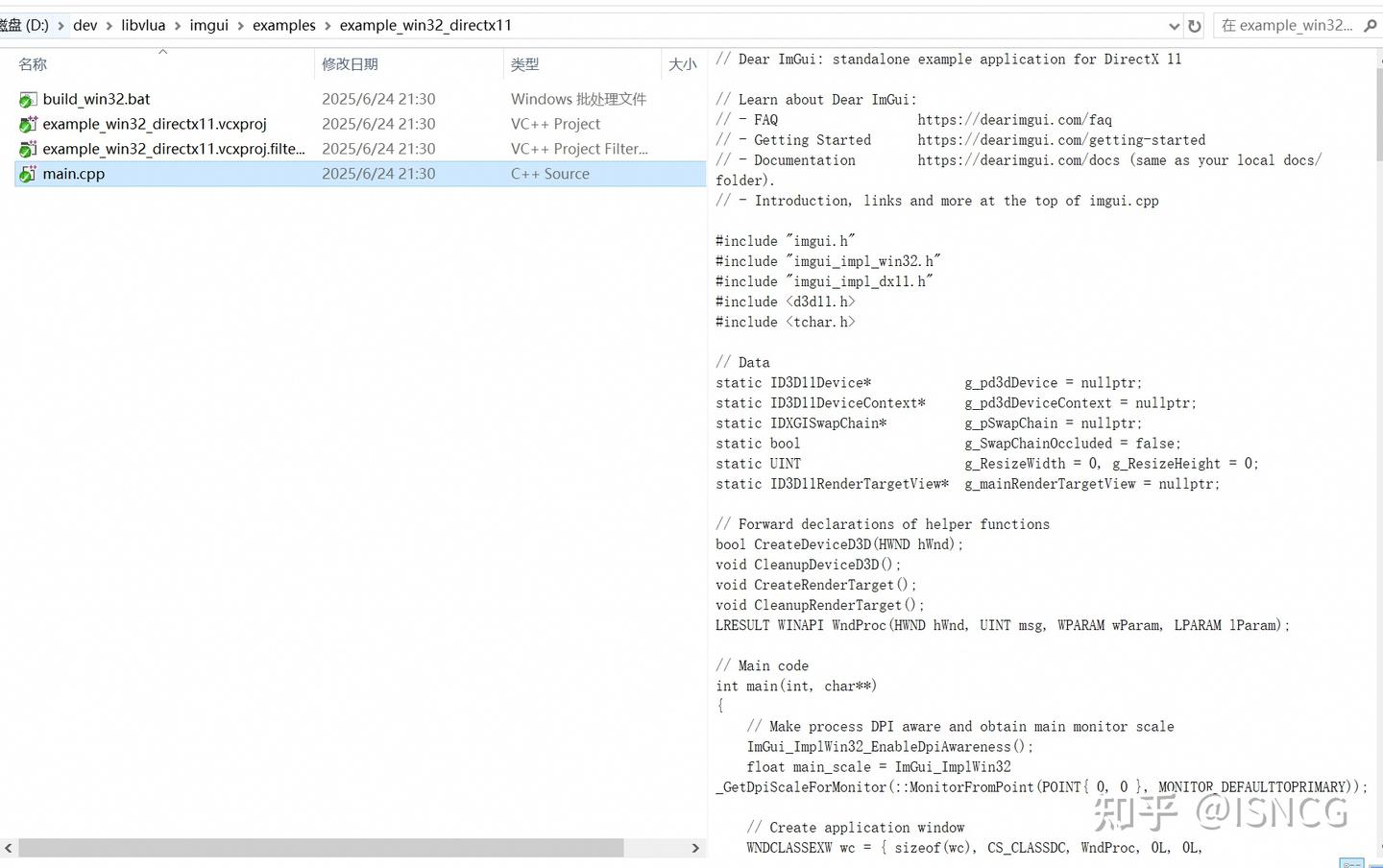The width and height of the screenshot is (1383, 868).
Task: Expand chevron after the imgui breadcrumb
Action: click(x=240, y=26)
